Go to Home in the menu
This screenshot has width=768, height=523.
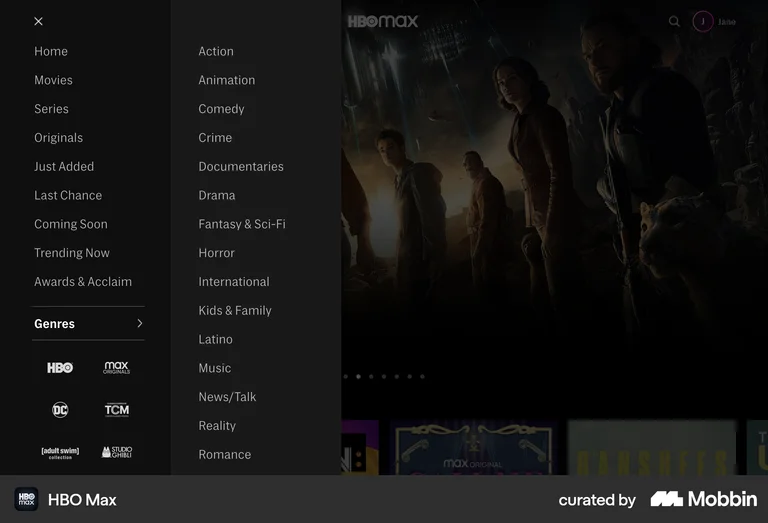point(51,51)
